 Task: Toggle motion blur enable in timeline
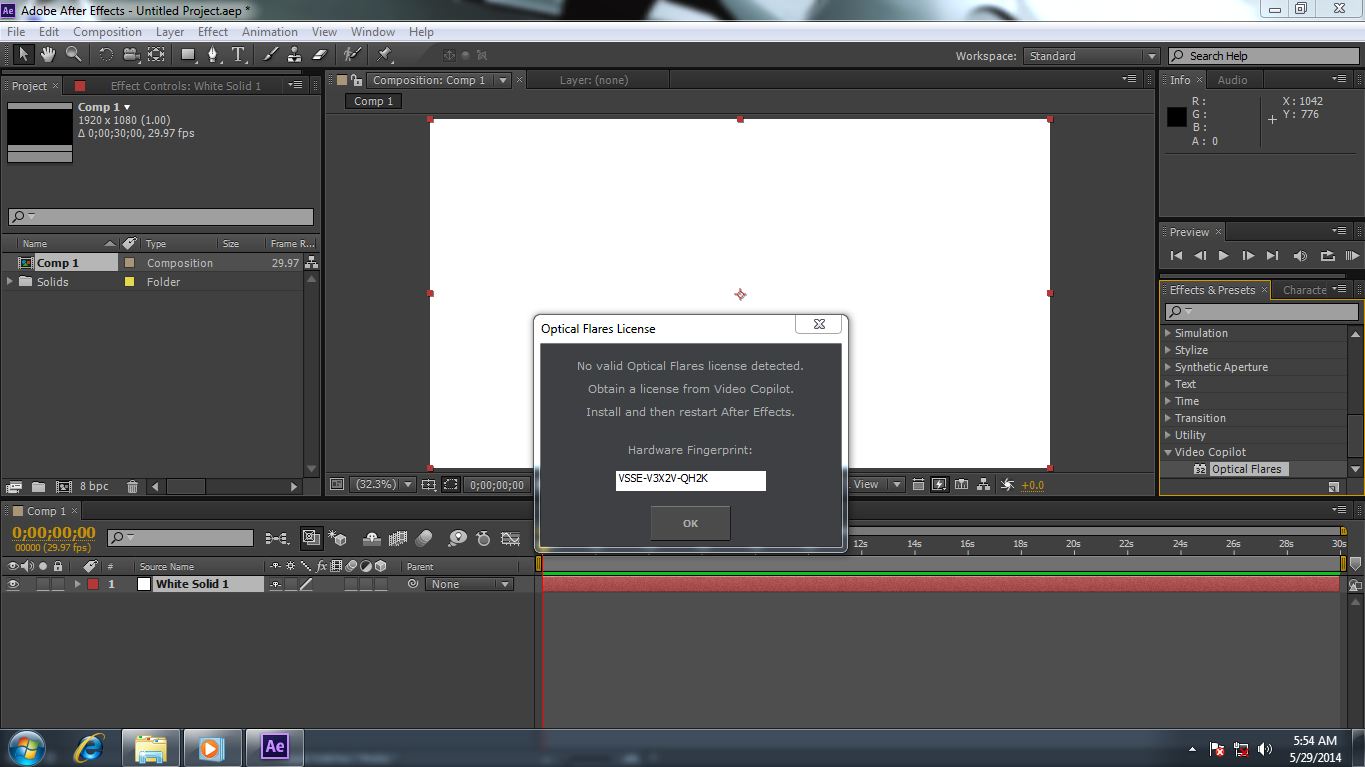coord(424,538)
